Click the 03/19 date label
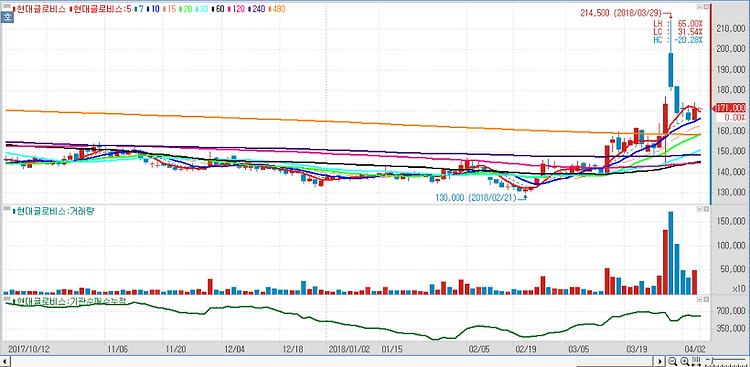Image resolution: width=750 pixels, height=367 pixels. (x=638, y=349)
